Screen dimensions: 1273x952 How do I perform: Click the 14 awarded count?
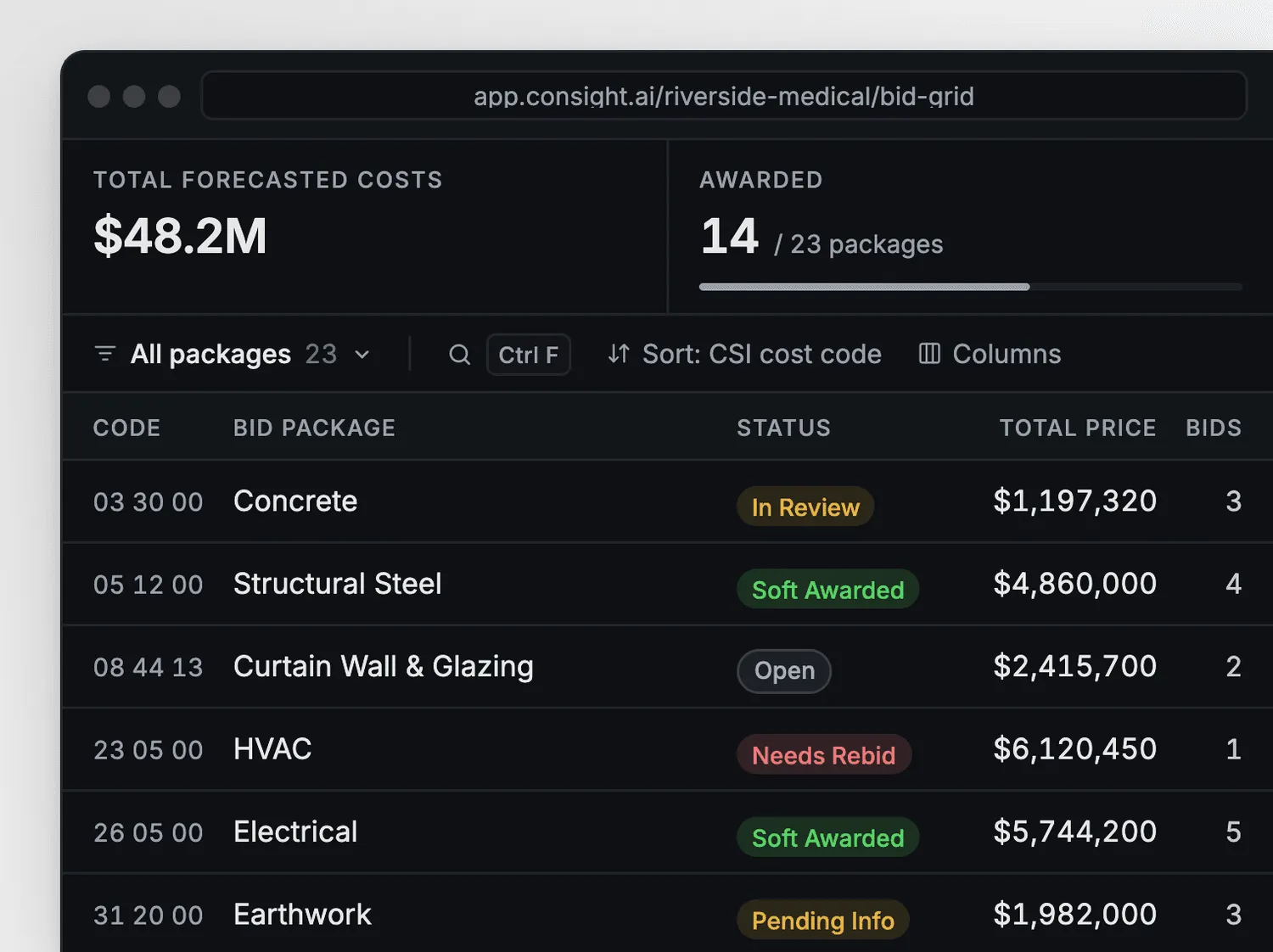(729, 236)
